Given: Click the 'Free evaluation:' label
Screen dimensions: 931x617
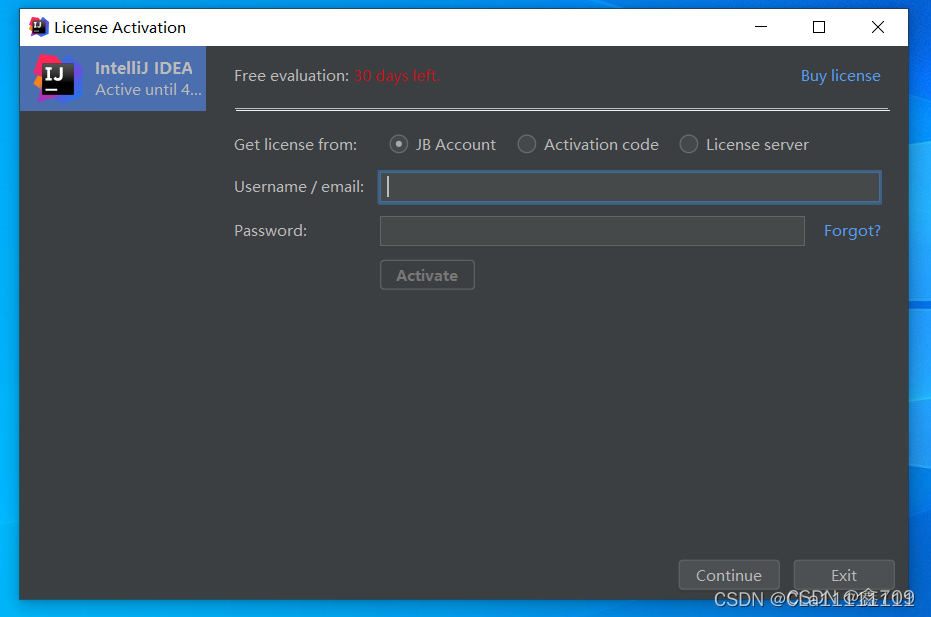Looking at the screenshot, I should click(292, 76).
